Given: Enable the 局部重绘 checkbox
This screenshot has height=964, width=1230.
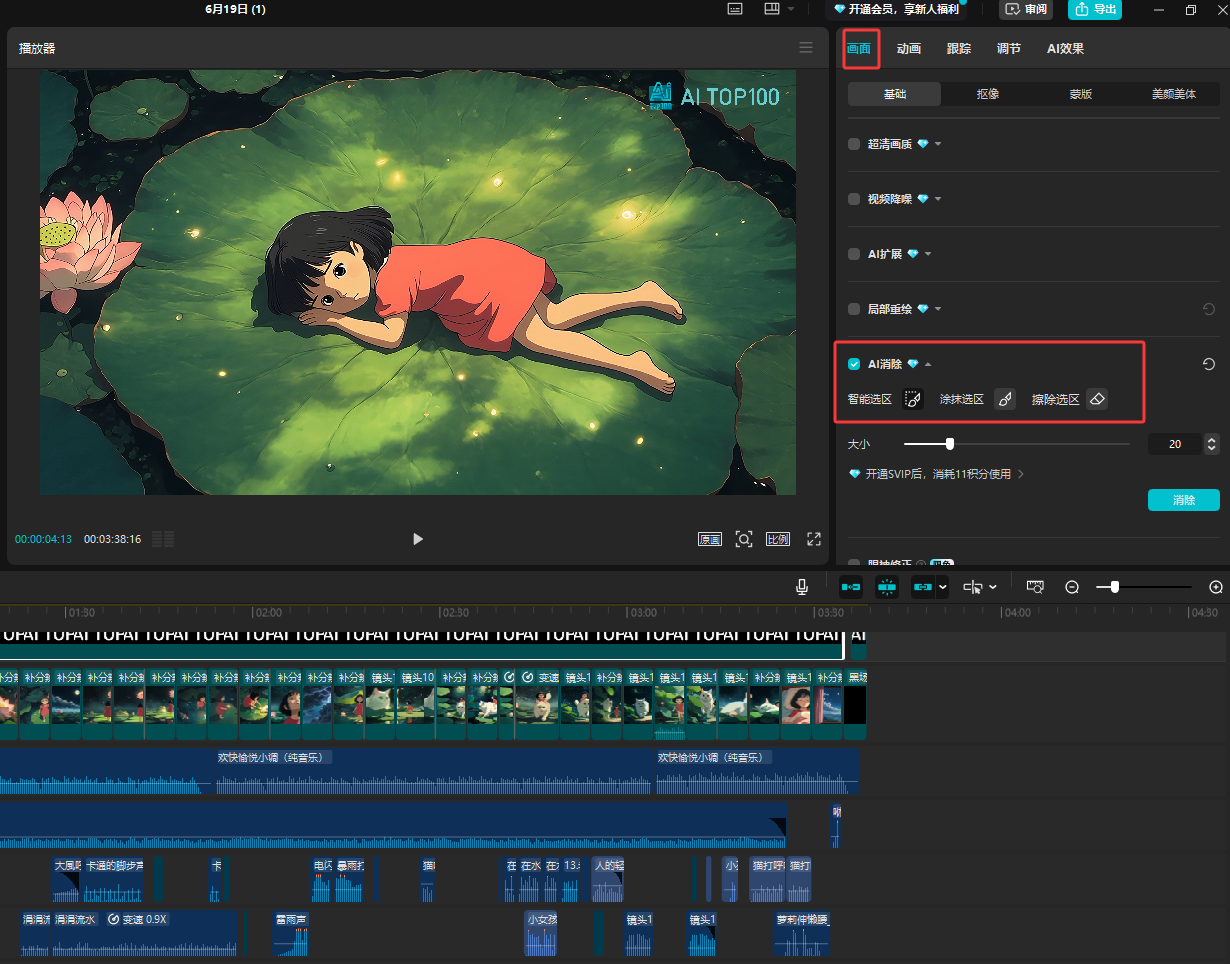Looking at the screenshot, I should (854, 309).
